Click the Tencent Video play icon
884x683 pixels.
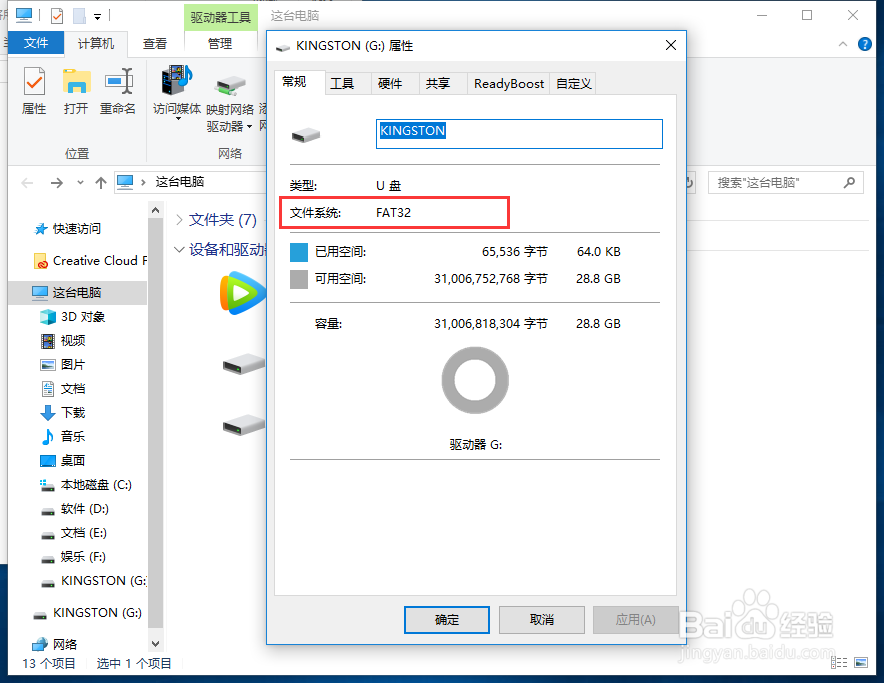tap(242, 293)
